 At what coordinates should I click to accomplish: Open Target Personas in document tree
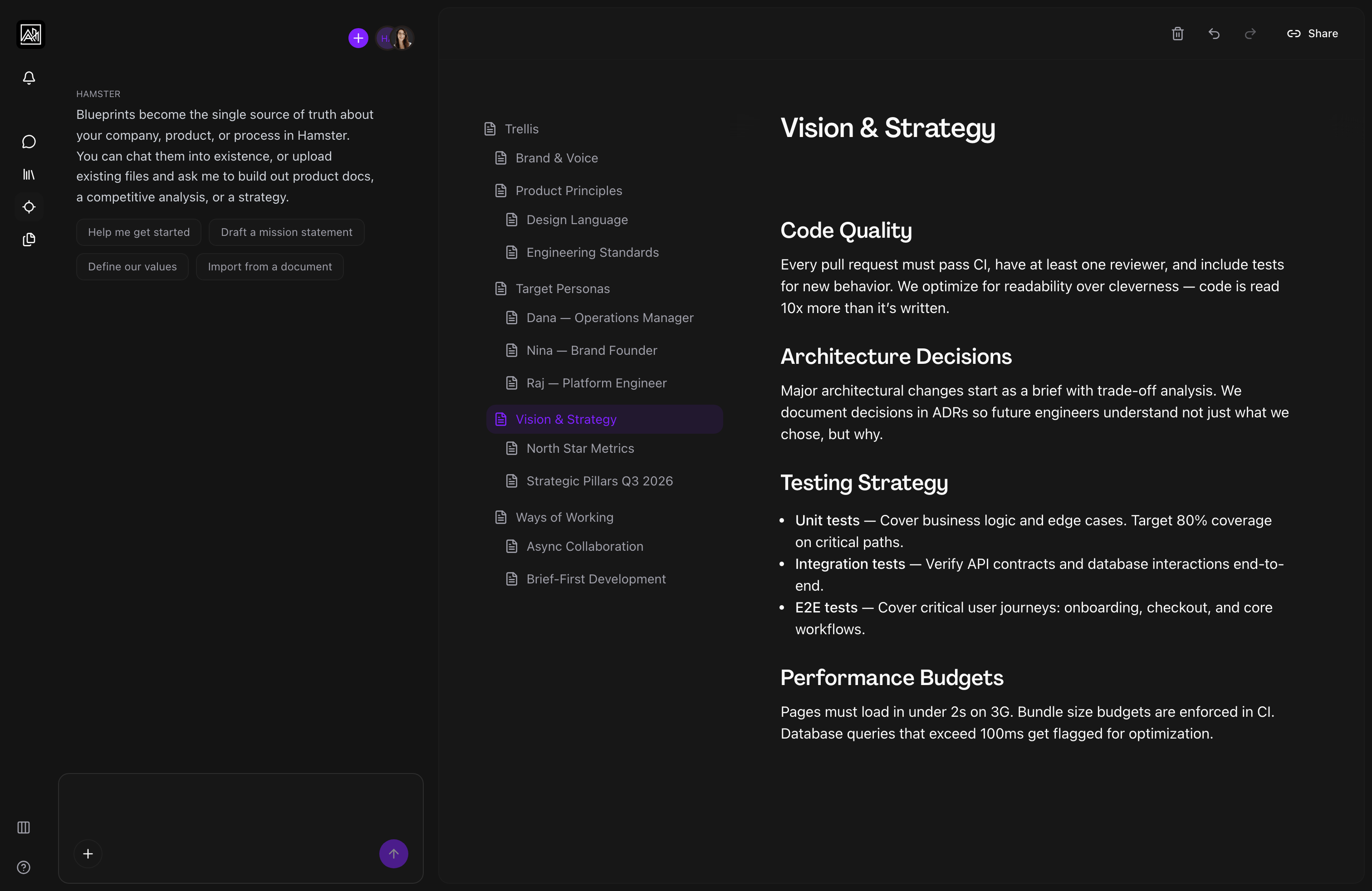(x=562, y=289)
